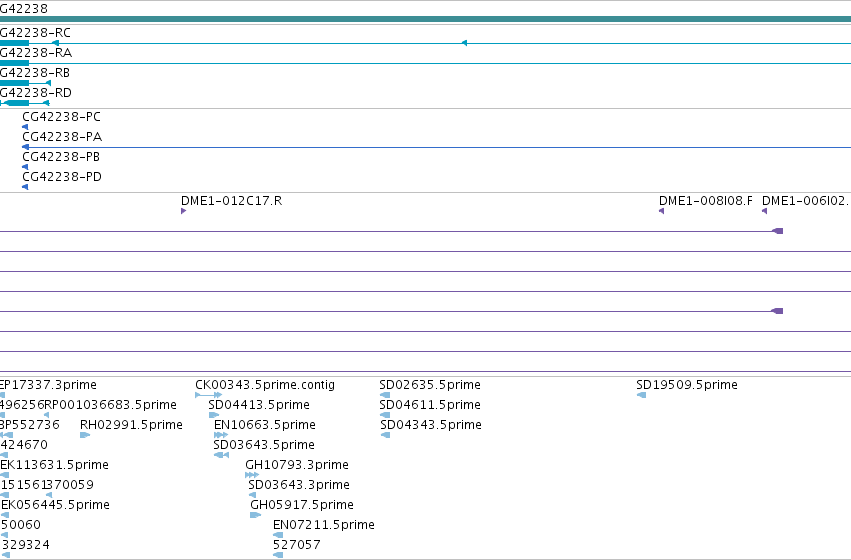This screenshot has width=851, height=560.
Task: Select the SD02635.5prime EST label
Action: [430, 385]
